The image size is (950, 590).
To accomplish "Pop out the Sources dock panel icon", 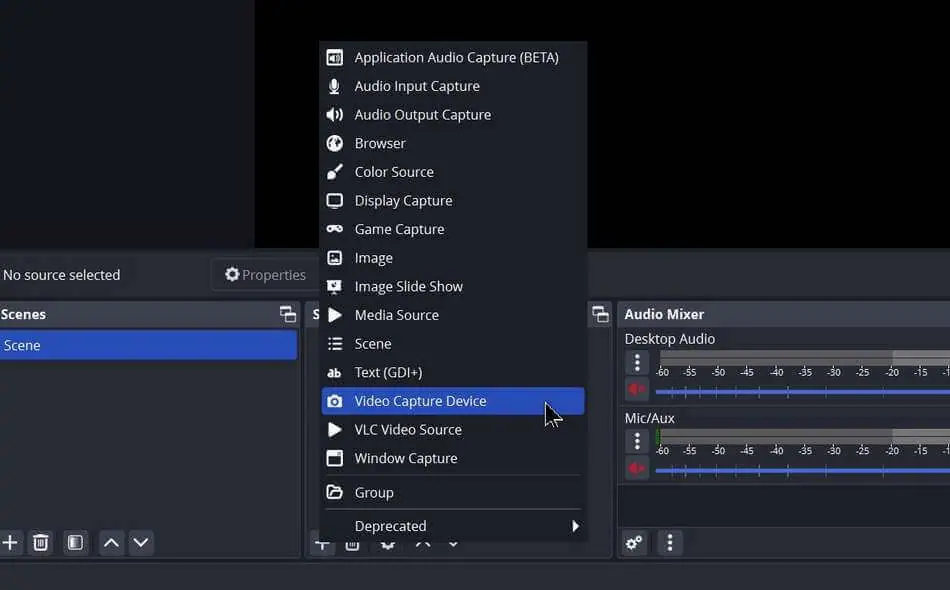I will 600,314.
